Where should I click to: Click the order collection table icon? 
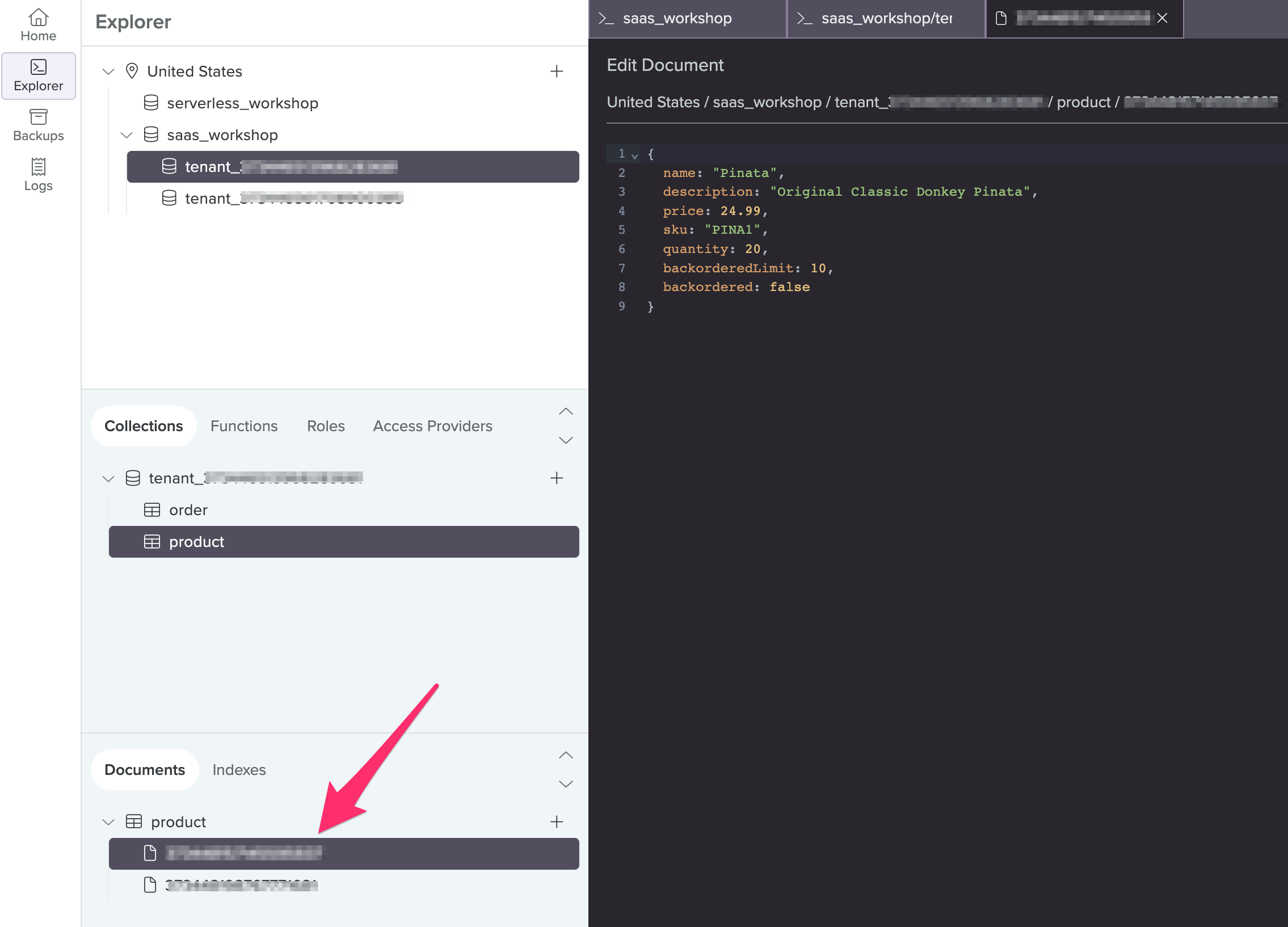coord(151,510)
